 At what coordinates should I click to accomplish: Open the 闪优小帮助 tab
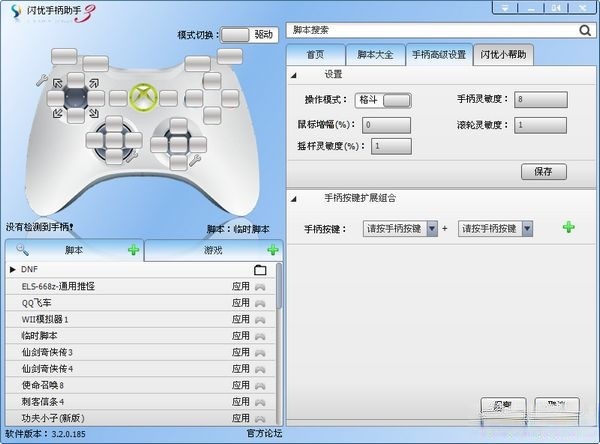coord(503,55)
